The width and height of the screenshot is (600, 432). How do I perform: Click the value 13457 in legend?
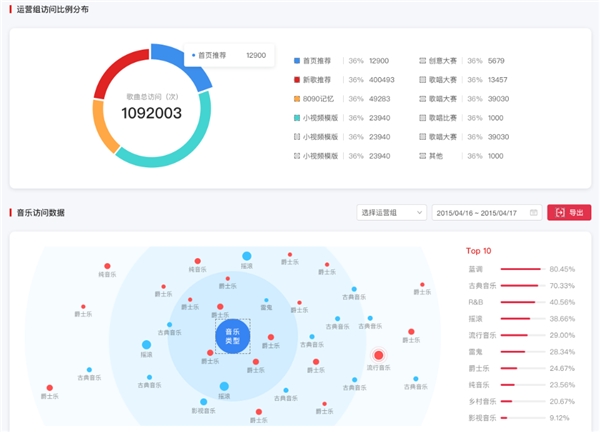click(x=497, y=80)
